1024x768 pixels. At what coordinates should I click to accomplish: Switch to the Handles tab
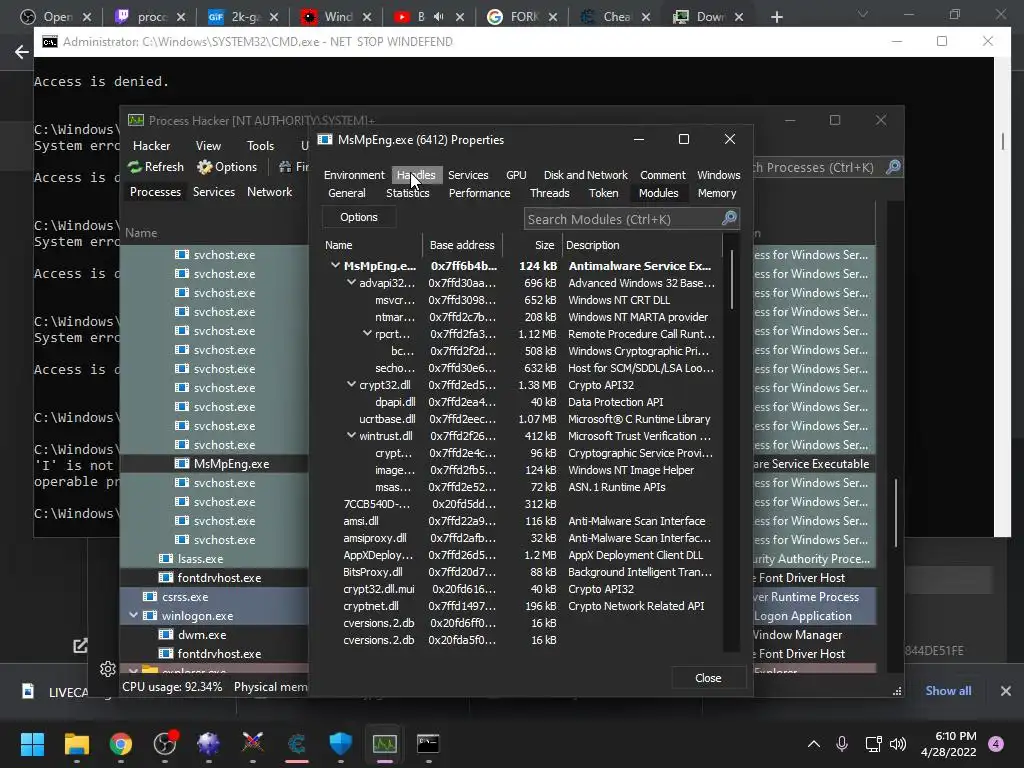click(x=416, y=175)
